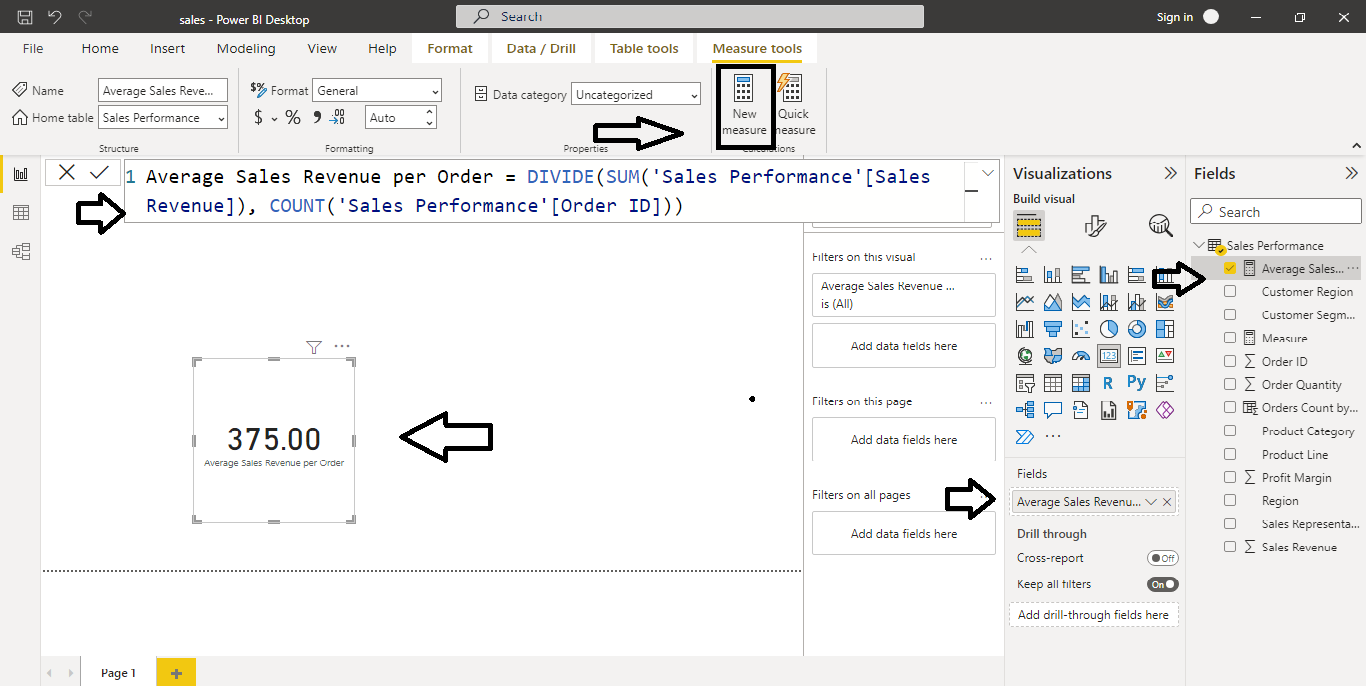Click the Save icon in title bar
Screen dimensions: 1366x686
coord(25,17)
